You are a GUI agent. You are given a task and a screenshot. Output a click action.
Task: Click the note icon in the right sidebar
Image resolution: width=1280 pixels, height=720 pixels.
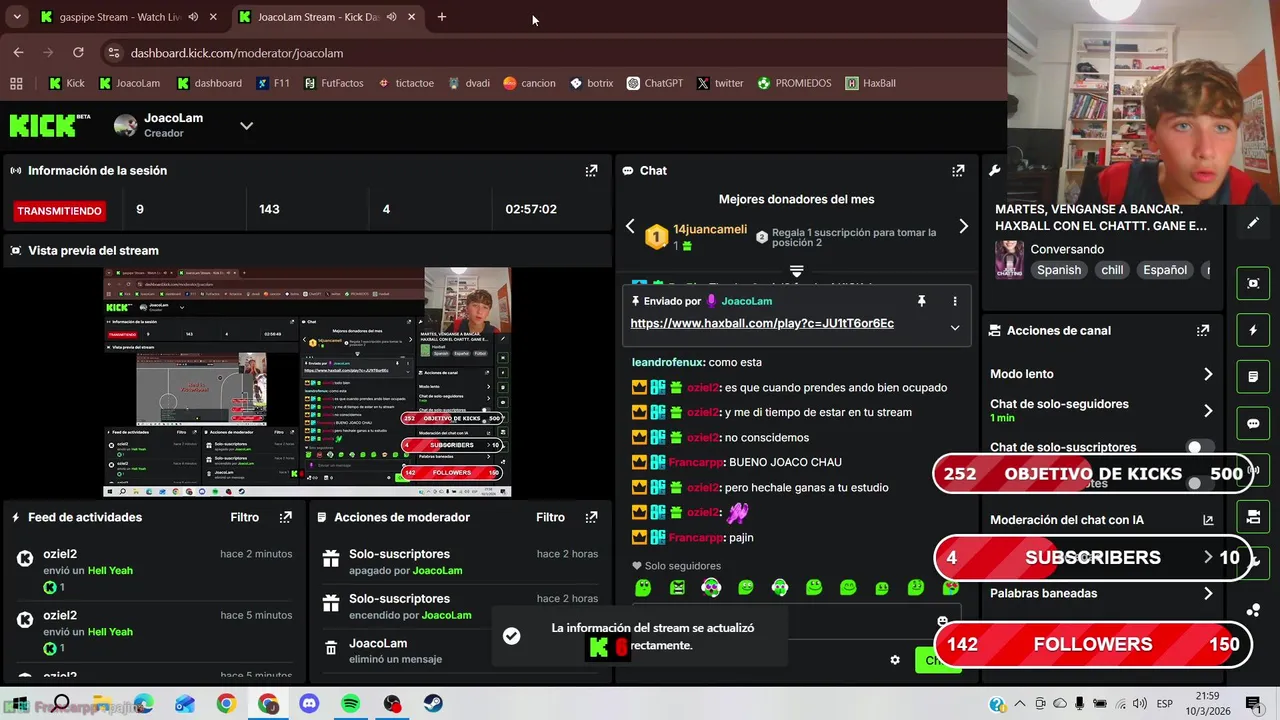[1253, 377]
